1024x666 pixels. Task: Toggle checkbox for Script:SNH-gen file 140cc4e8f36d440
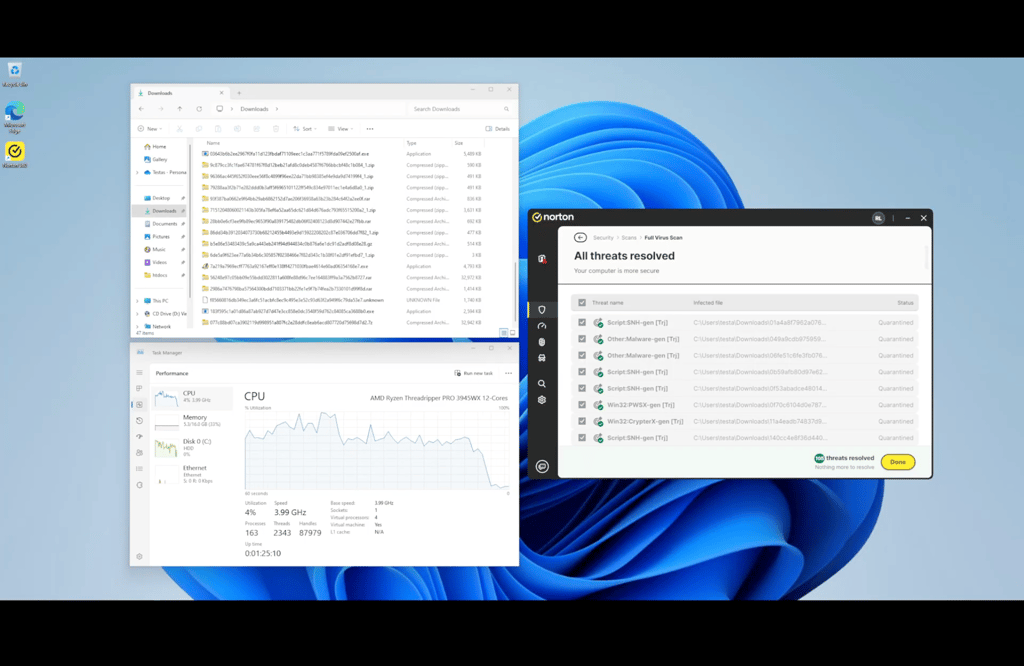tap(582, 437)
